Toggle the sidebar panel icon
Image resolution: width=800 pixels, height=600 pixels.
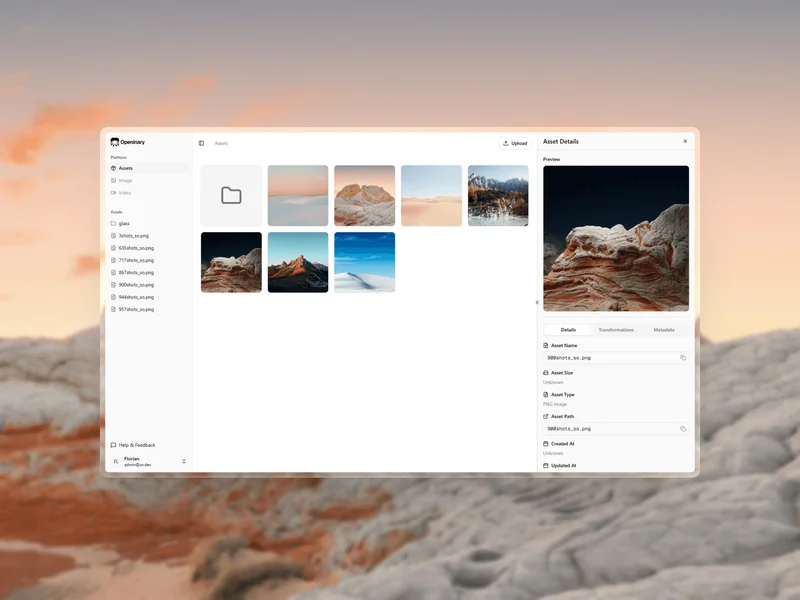(x=201, y=143)
